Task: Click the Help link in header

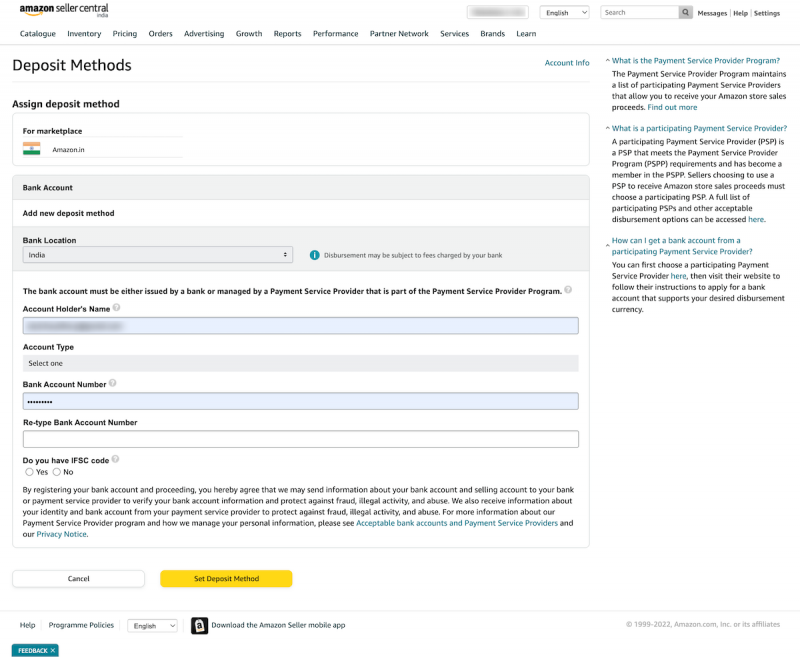Action: (x=740, y=13)
